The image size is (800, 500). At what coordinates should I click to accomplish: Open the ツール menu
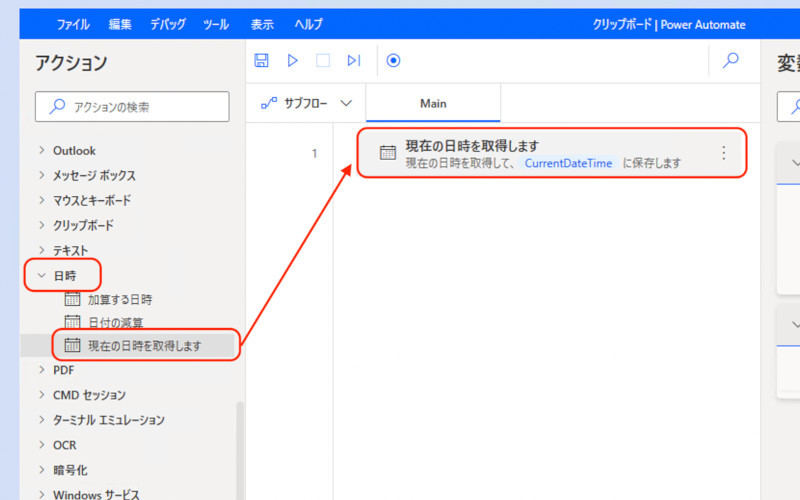pyautogui.click(x=216, y=24)
